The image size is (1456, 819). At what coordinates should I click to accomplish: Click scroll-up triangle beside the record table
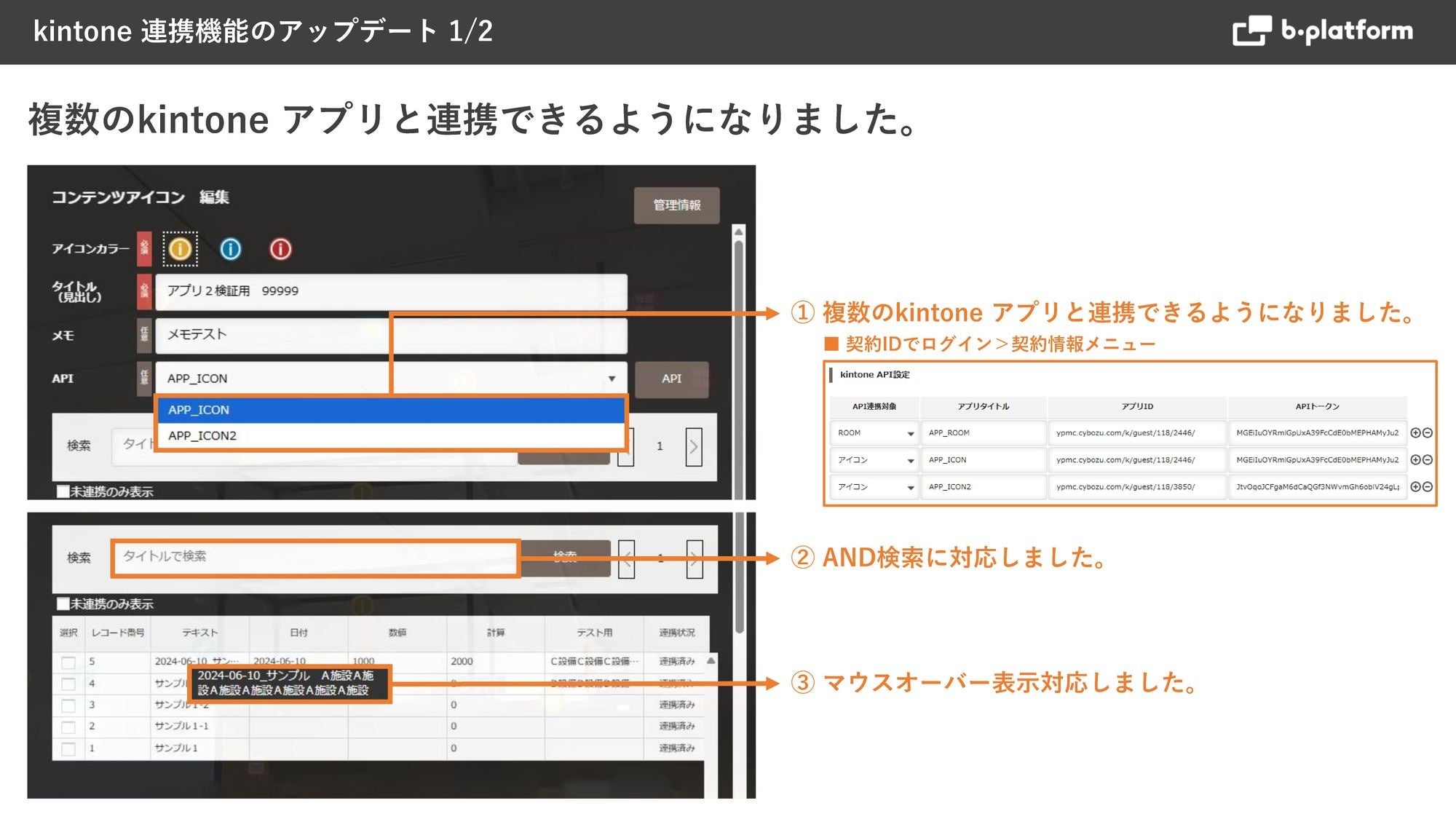711,660
